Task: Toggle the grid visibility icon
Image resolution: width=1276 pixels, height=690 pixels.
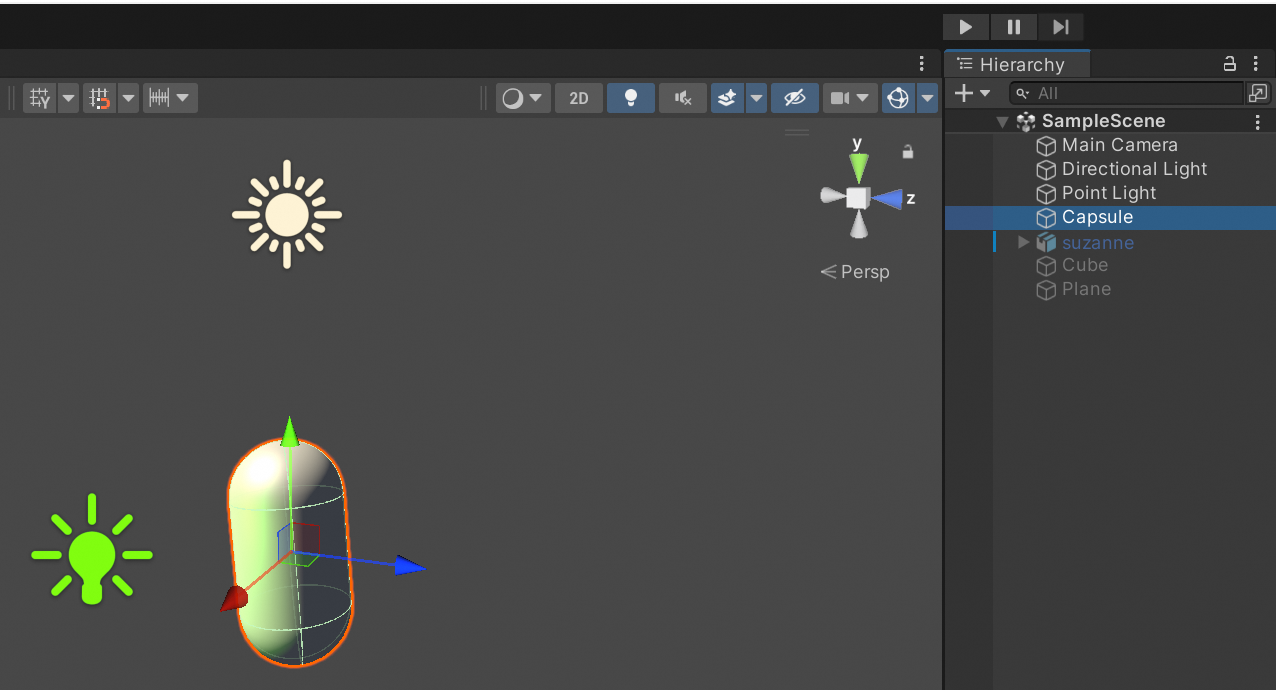Action: coord(40,98)
